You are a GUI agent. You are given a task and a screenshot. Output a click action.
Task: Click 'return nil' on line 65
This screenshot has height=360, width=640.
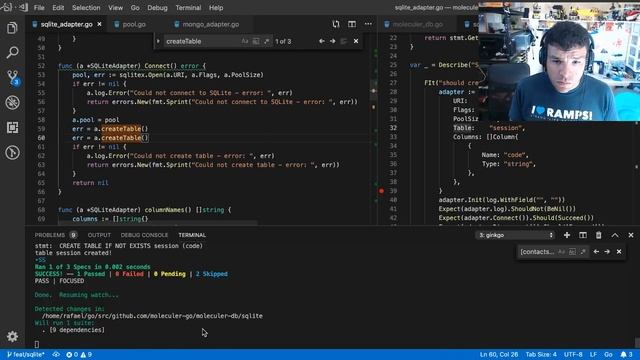(x=90, y=183)
